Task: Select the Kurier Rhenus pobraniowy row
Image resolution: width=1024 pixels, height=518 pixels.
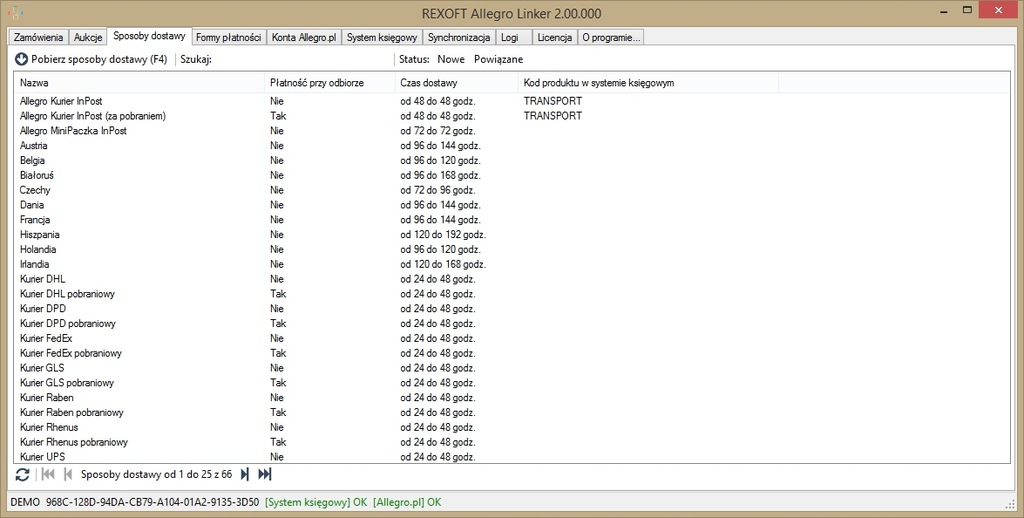Action: tap(512, 442)
